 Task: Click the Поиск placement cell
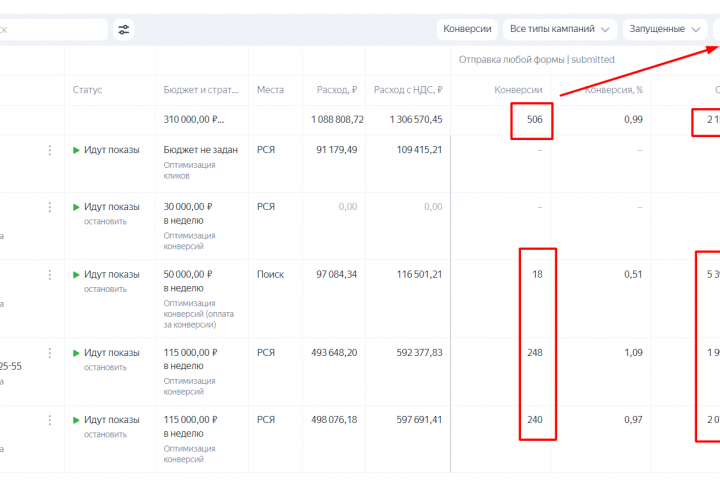[270, 274]
